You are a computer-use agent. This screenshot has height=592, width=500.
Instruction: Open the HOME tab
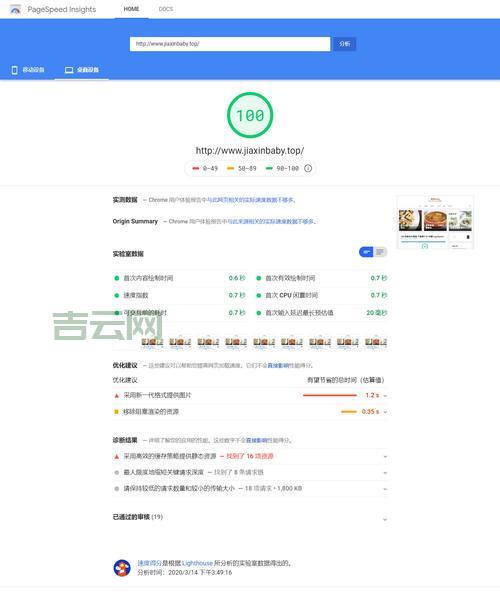131,9
